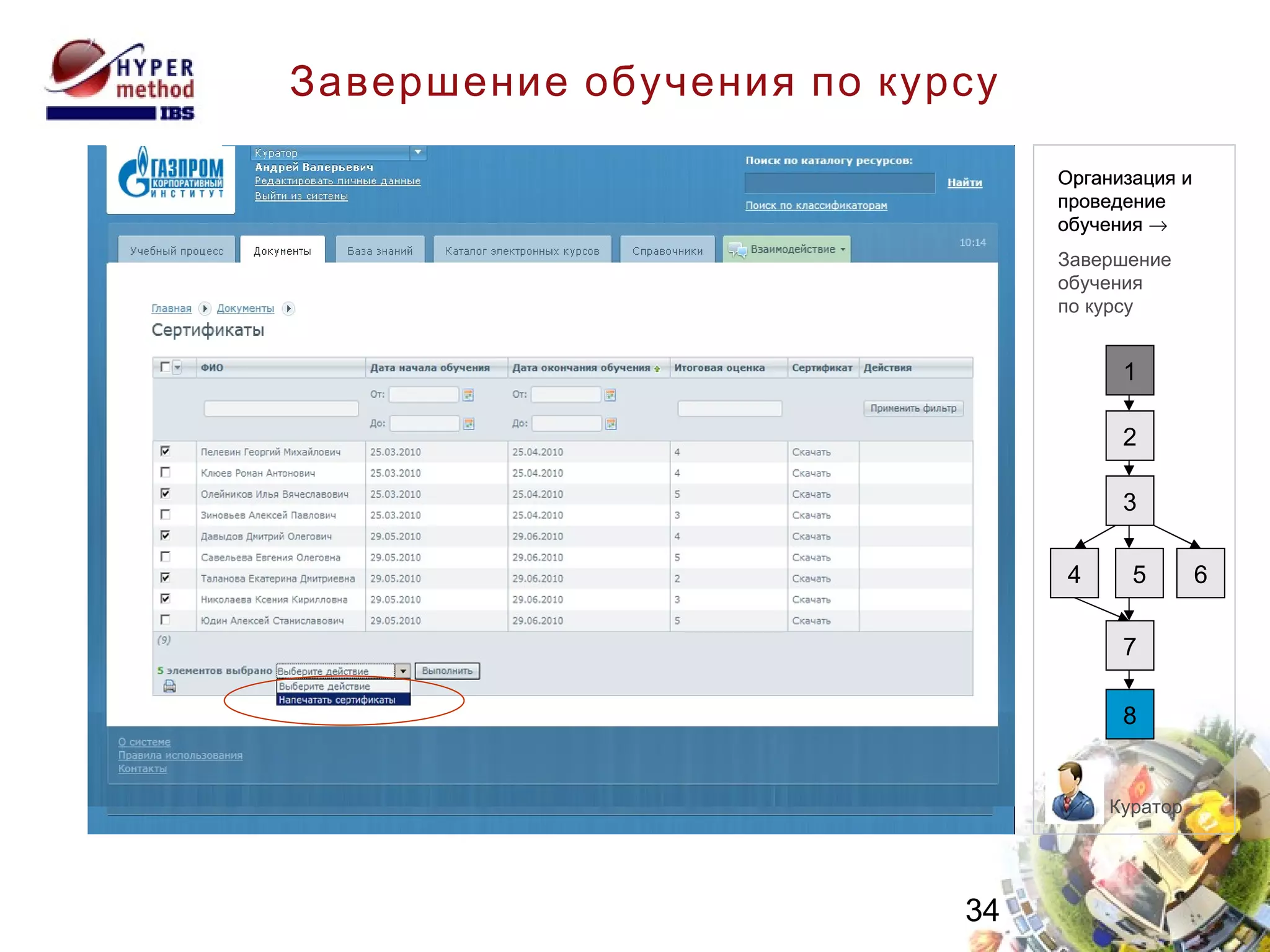Switch to Документы tab

(x=282, y=250)
